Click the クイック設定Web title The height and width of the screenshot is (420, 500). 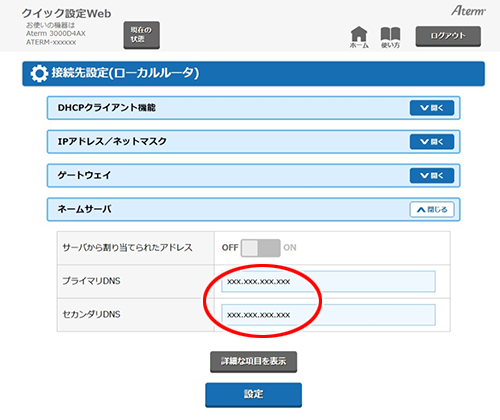click(67, 13)
